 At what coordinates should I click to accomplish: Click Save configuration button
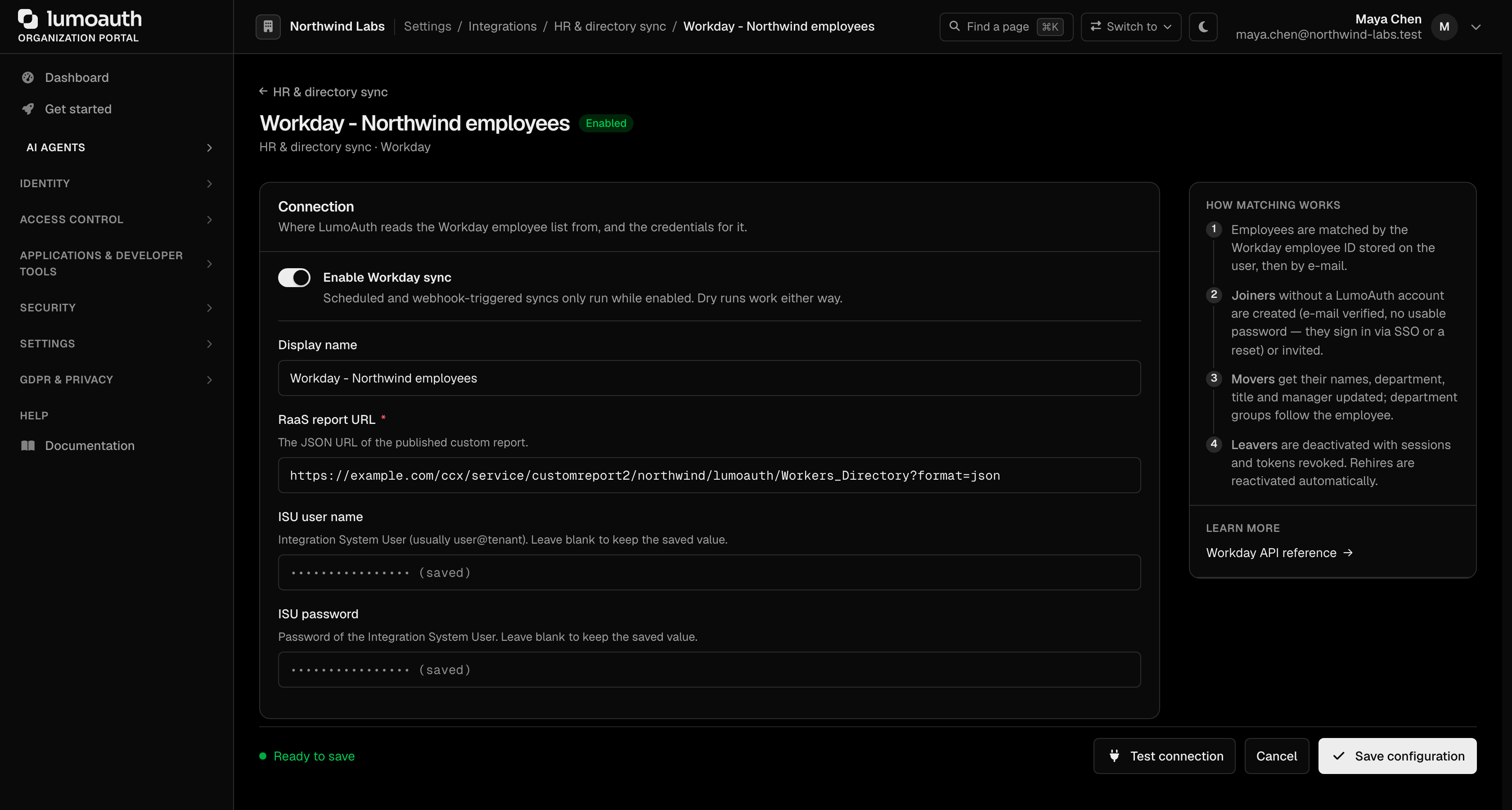1397,756
